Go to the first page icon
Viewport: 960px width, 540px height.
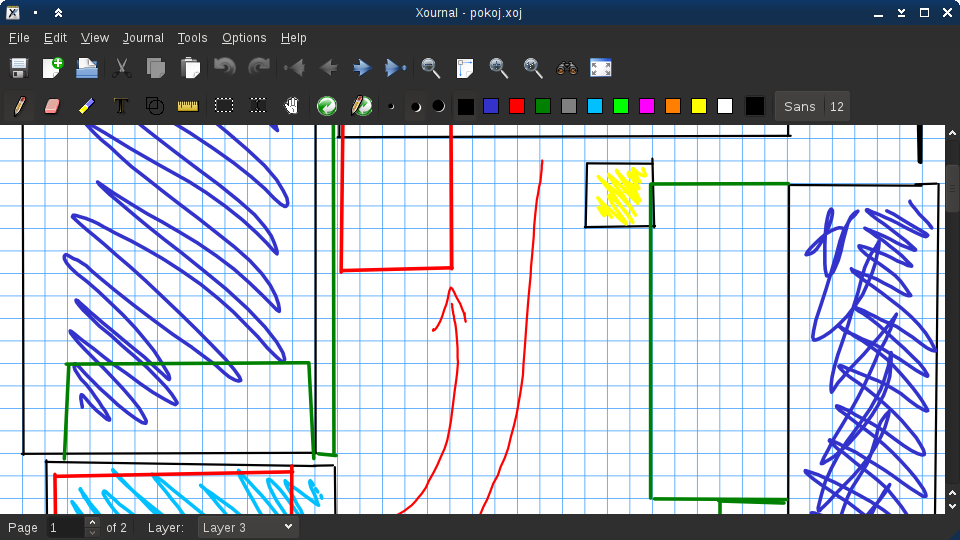pos(294,68)
